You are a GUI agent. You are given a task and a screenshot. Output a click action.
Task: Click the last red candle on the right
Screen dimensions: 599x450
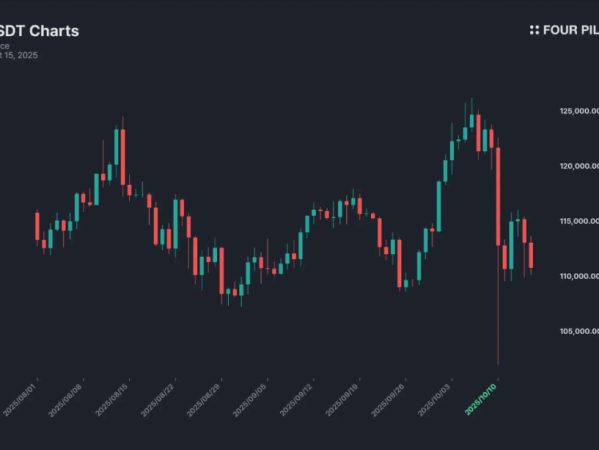(x=531, y=255)
